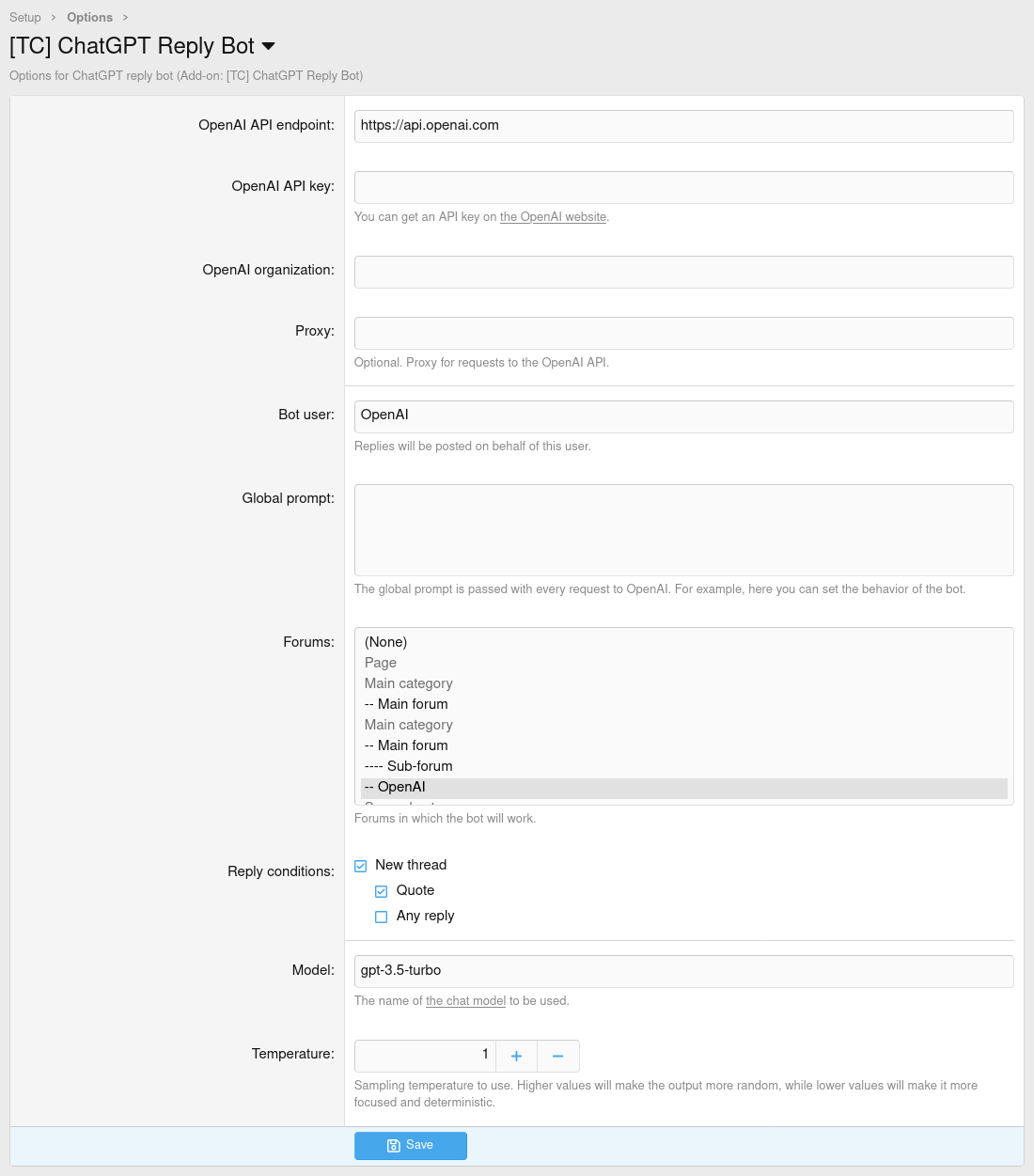1034x1176 pixels.
Task: Follow the chat model link
Action: click(x=465, y=1001)
